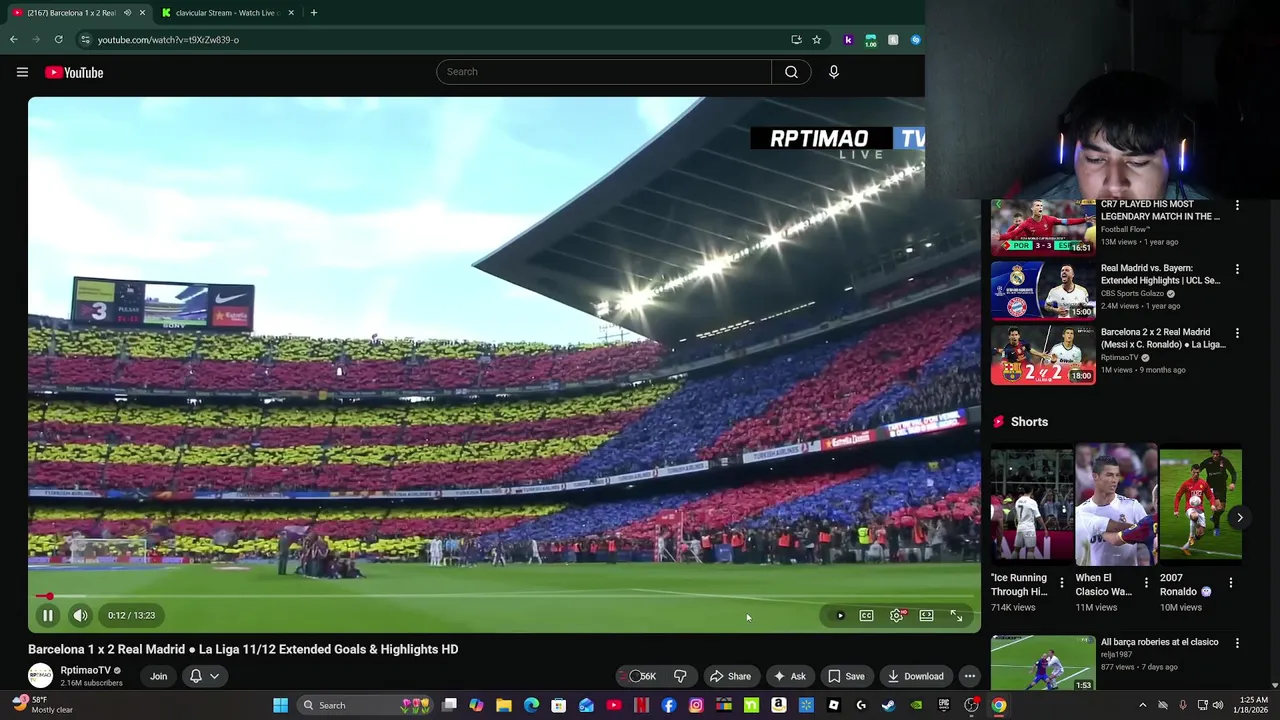Open Epic Games Launcher from the taskbar
1280x720 pixels.
943,705
